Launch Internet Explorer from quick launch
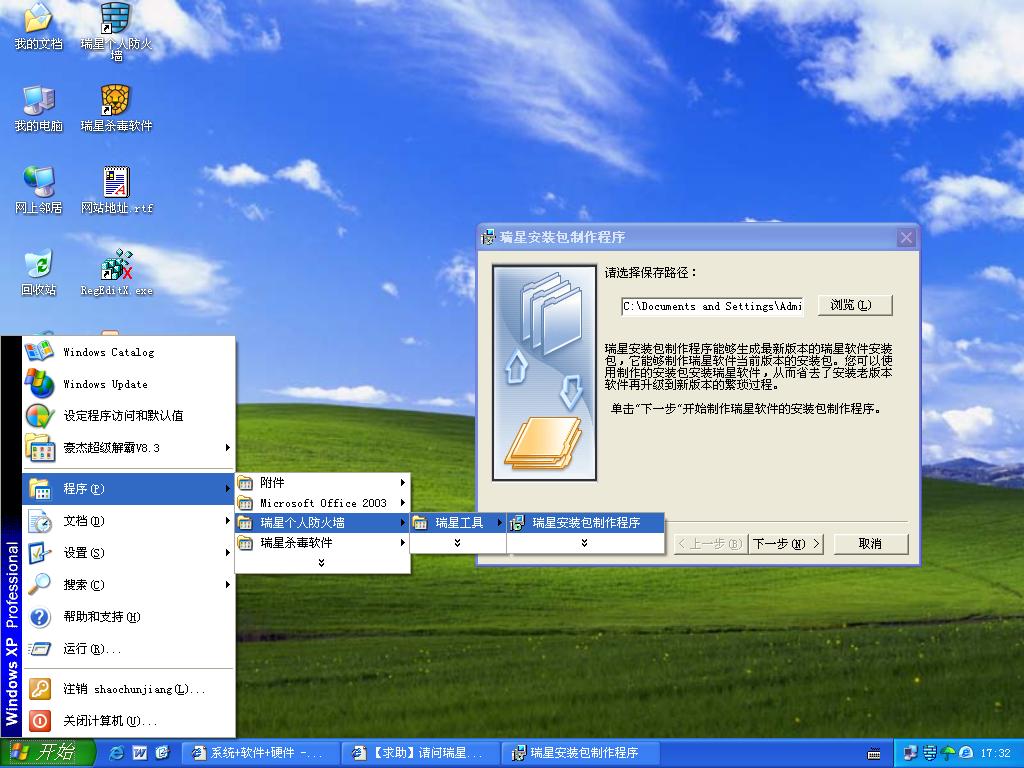This screenshot has height=768, width=1024. tap(117, 753)
